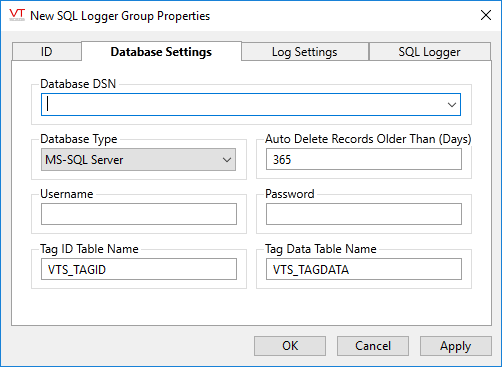Go to the SQL Logger tab
Screen dimensions: 502x367
click(429, 52)
